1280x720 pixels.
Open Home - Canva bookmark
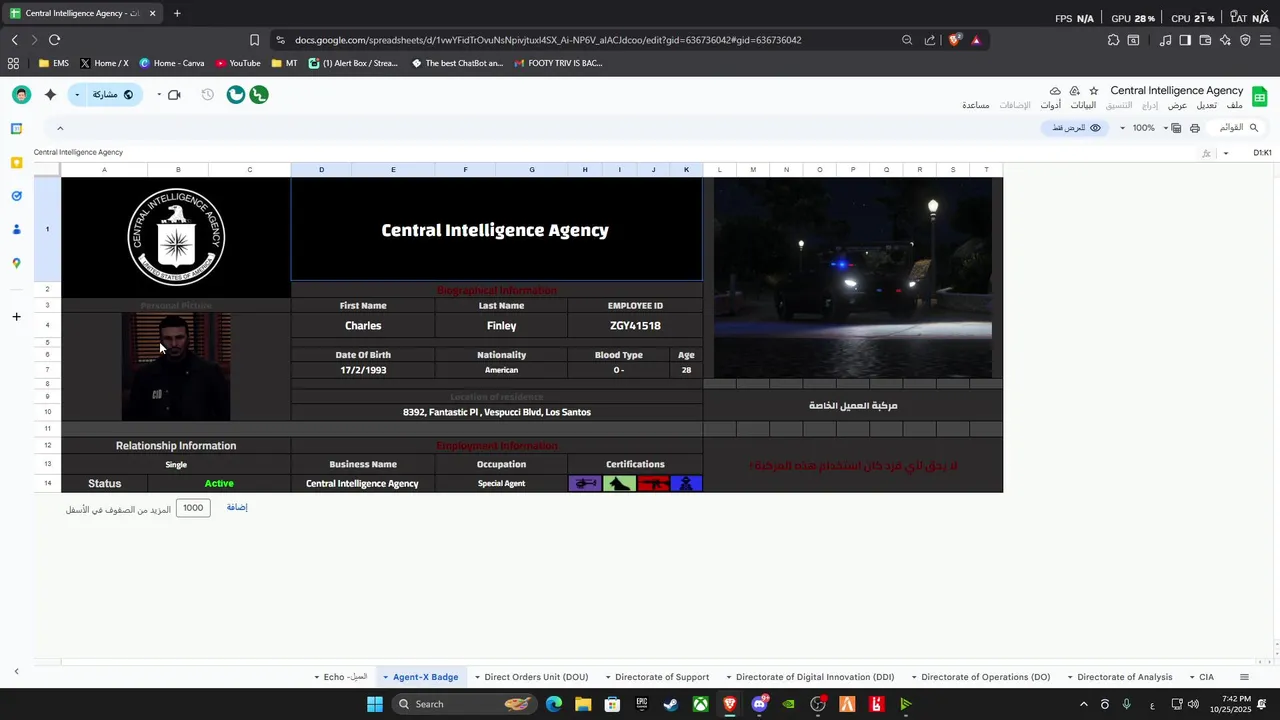(172, 63)
